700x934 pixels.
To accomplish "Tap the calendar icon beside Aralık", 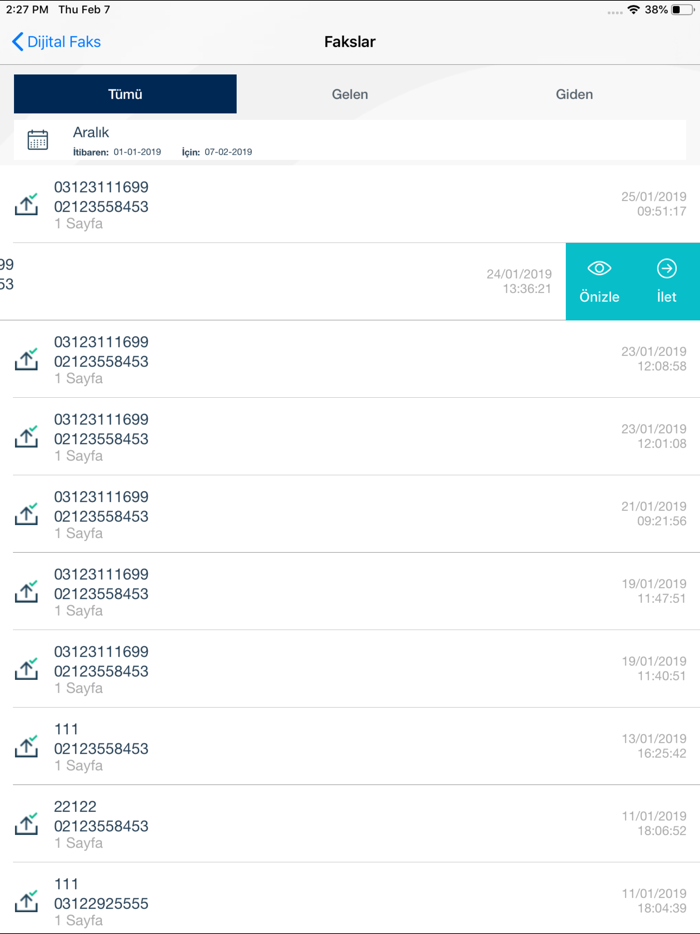I will pyautogui.click(x=38, y=140).
